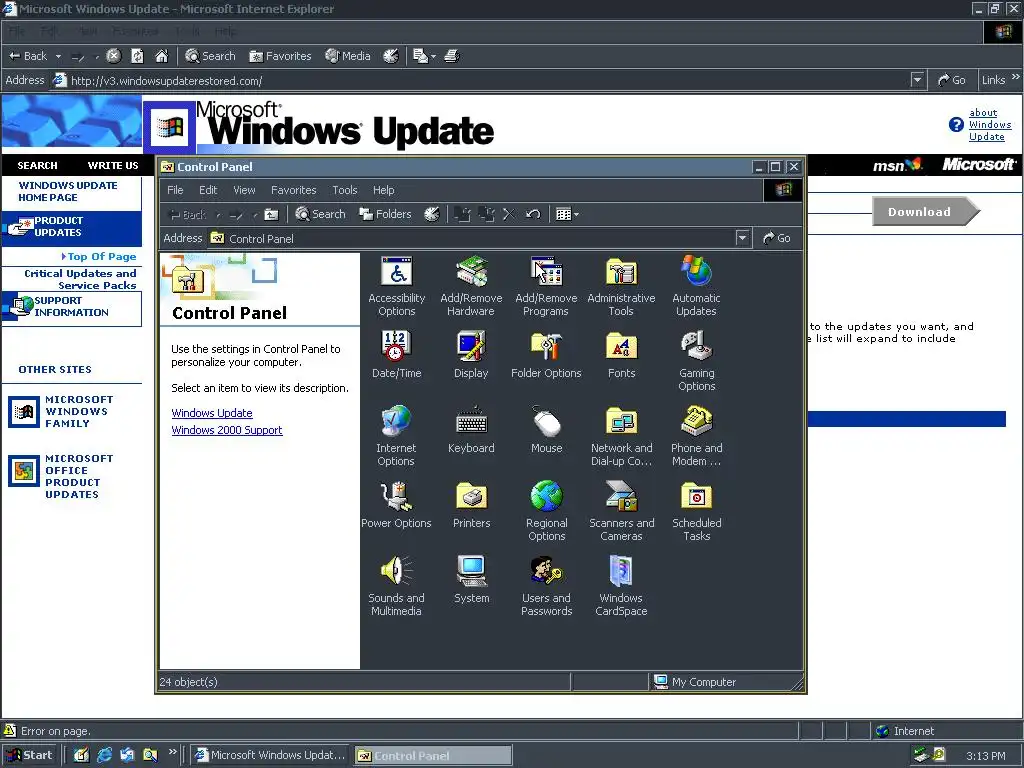Click the Print icon in Internet Explorer
This screenshot has width=1024, height=768.
pyautogui.click(x=452, y=56)
